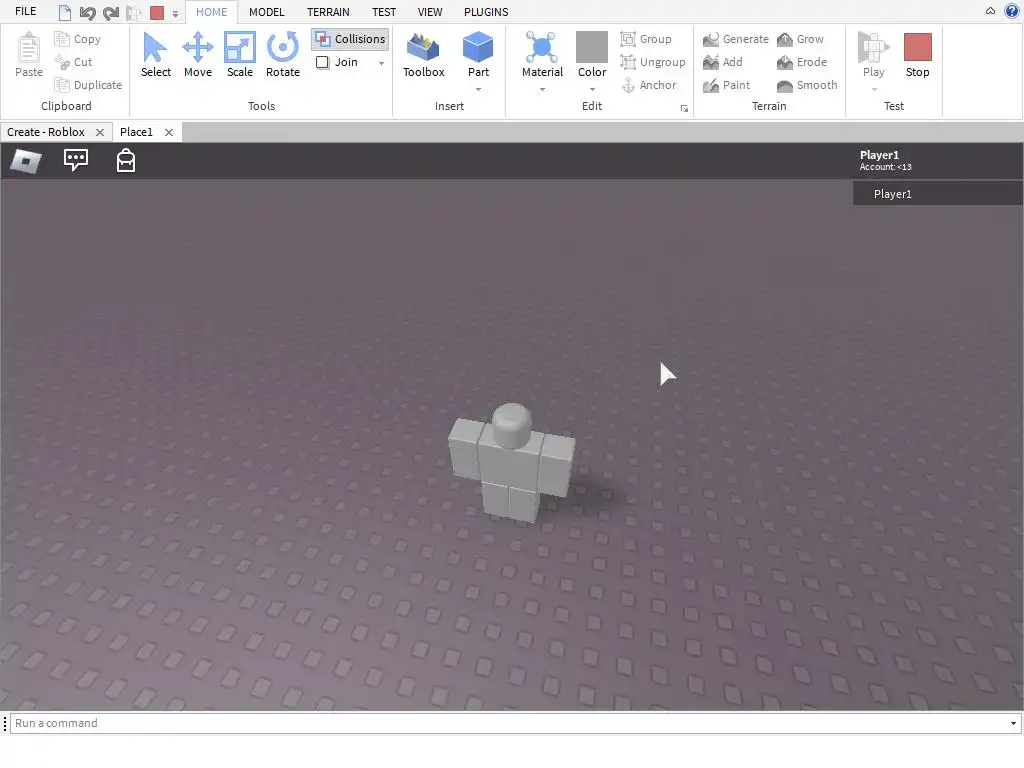Open the Material picker

point(542,54)
